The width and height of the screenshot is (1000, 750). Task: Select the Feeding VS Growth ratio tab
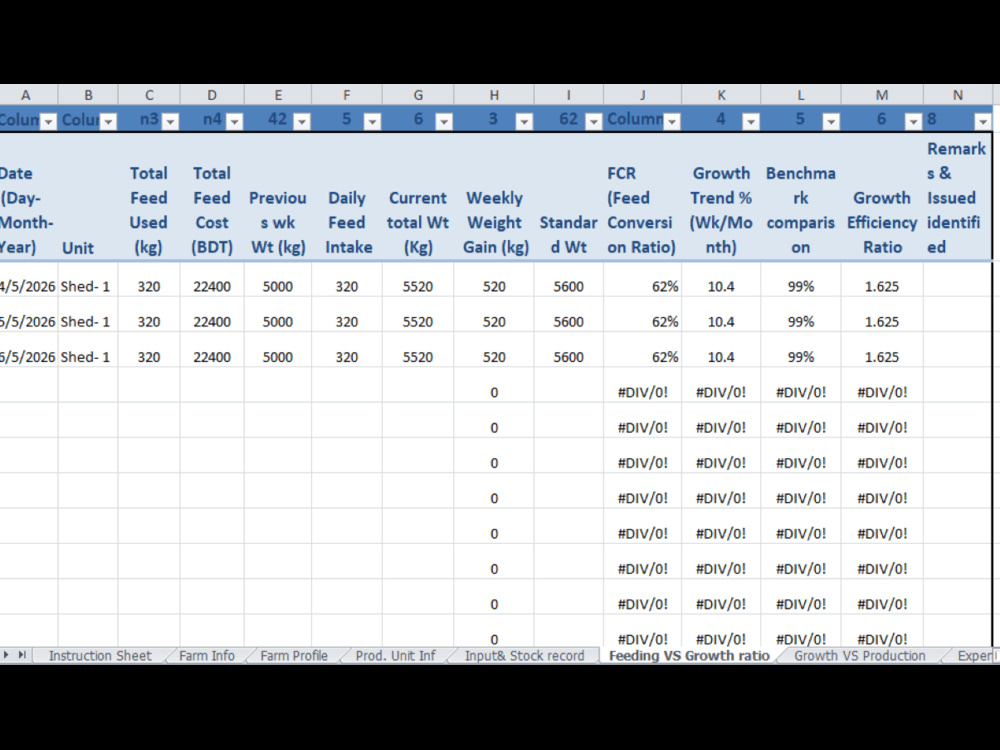(689, 656)
